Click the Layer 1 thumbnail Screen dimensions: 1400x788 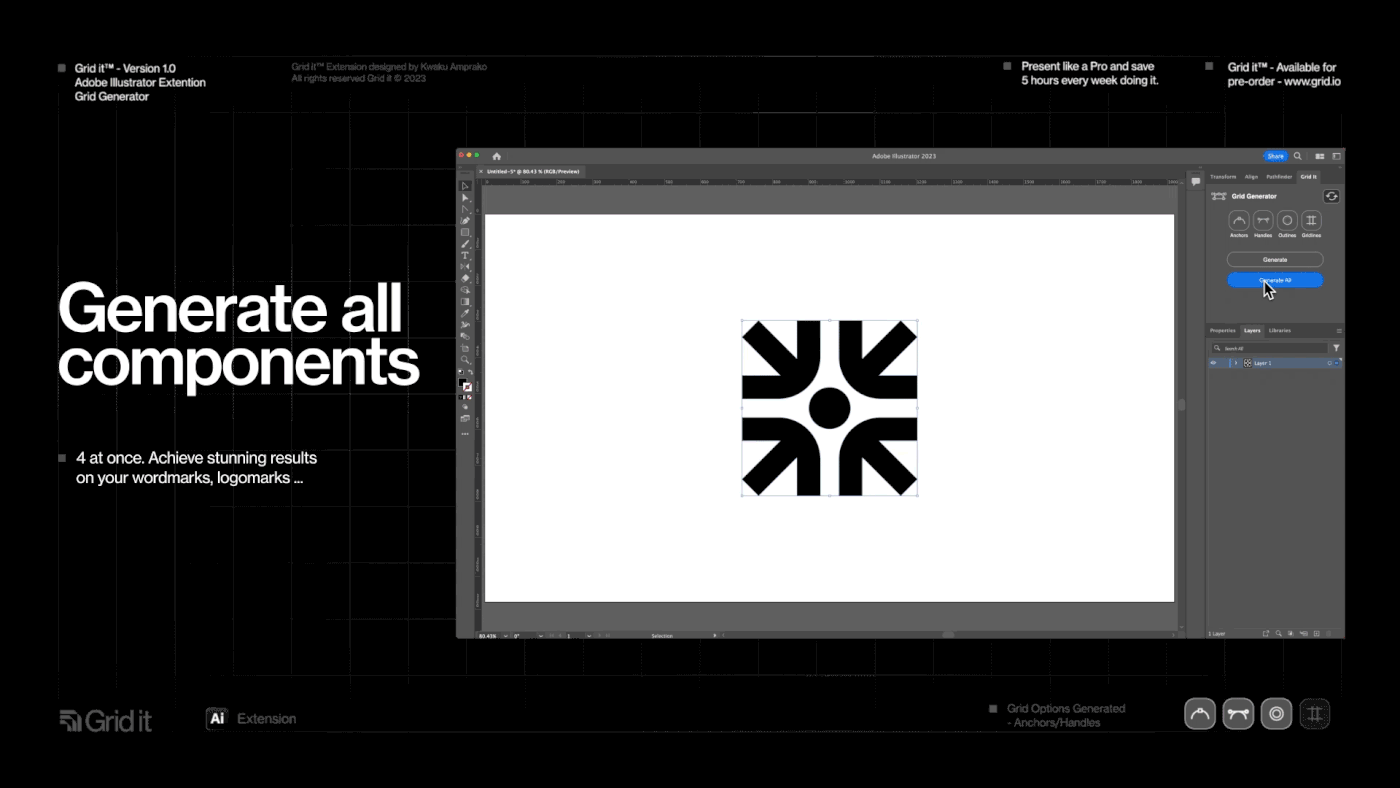click(1248, 363)
